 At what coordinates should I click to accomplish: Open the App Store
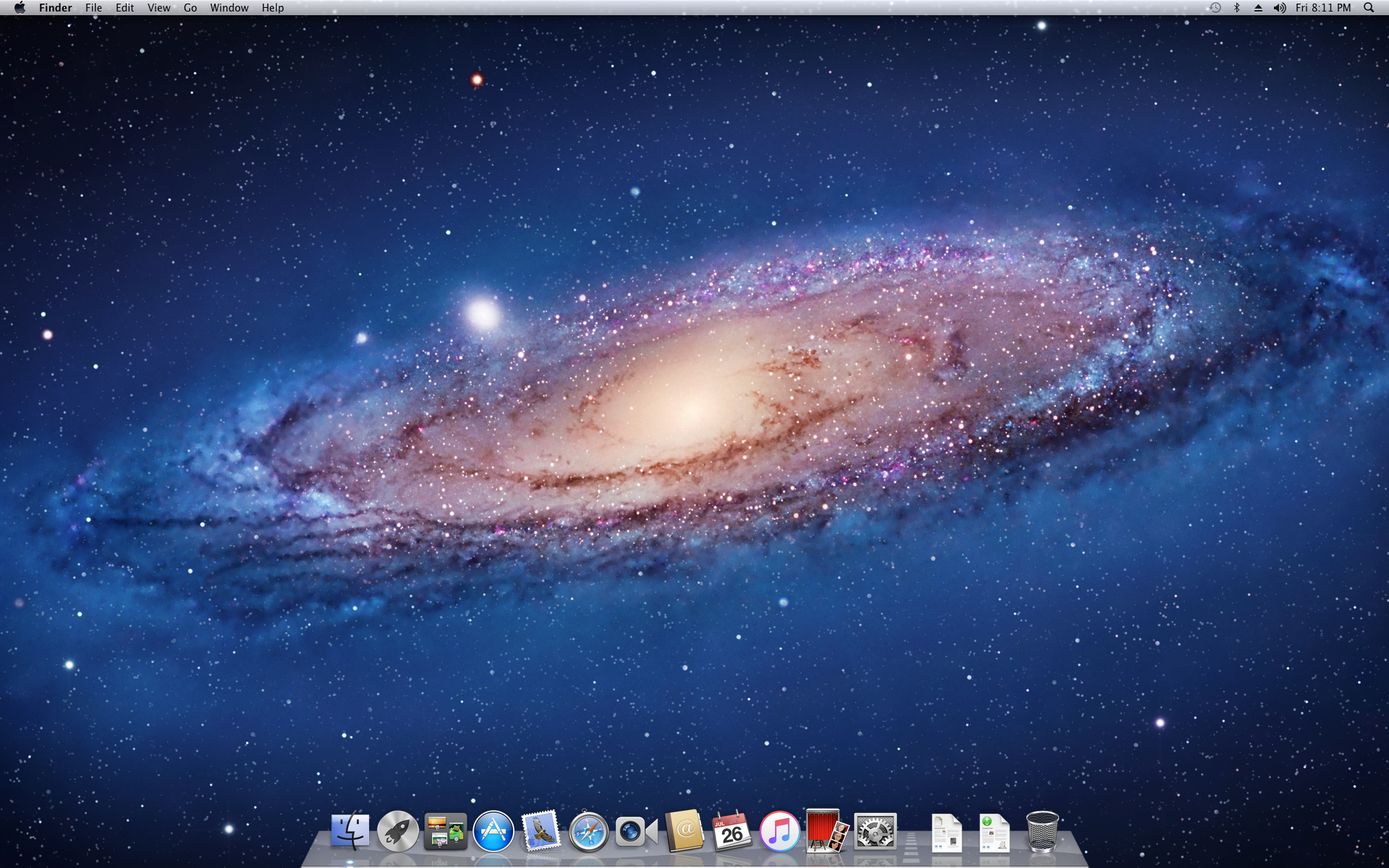[x=493, y=831]
